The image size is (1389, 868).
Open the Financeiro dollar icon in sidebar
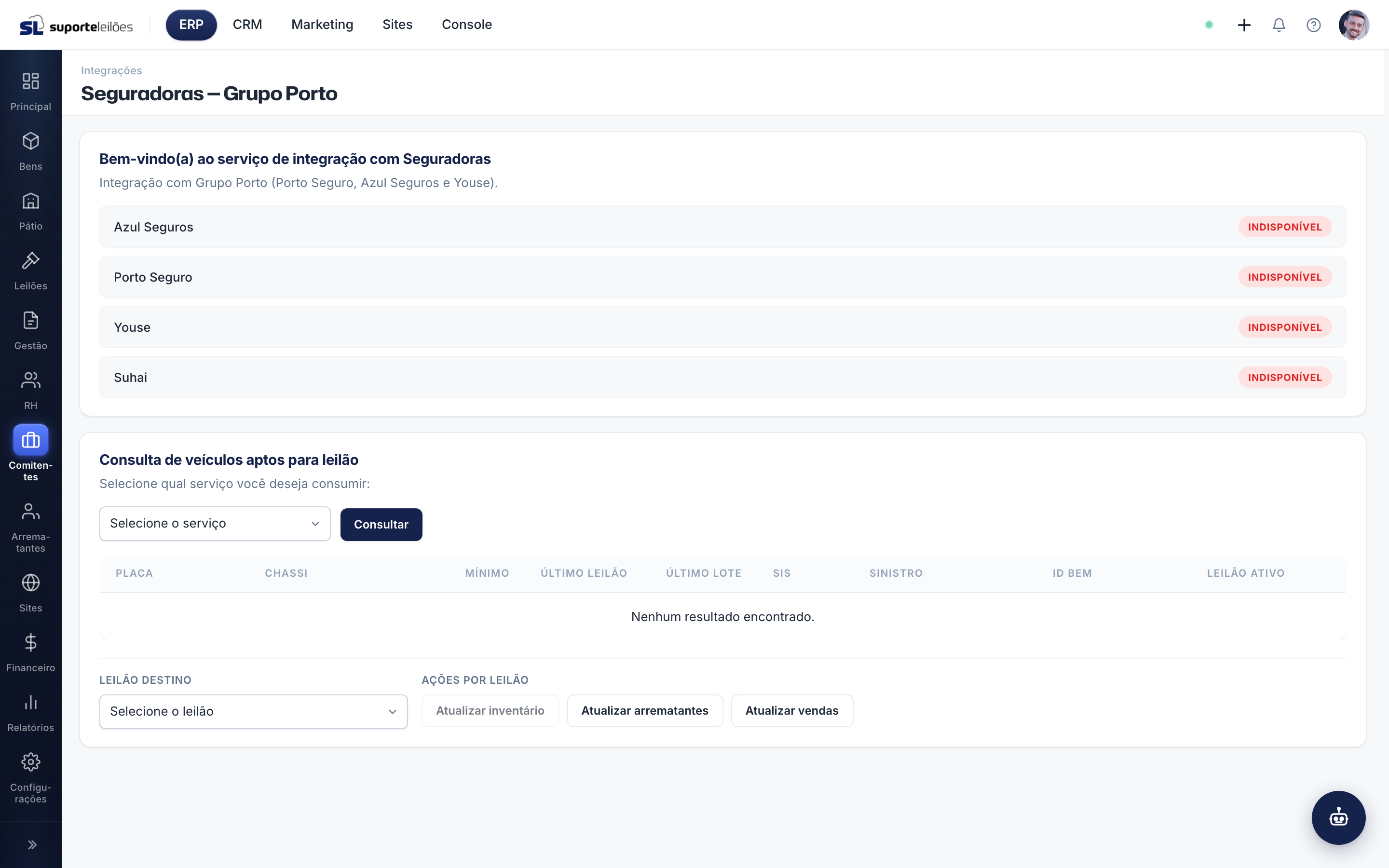click(x=30, y=642)
